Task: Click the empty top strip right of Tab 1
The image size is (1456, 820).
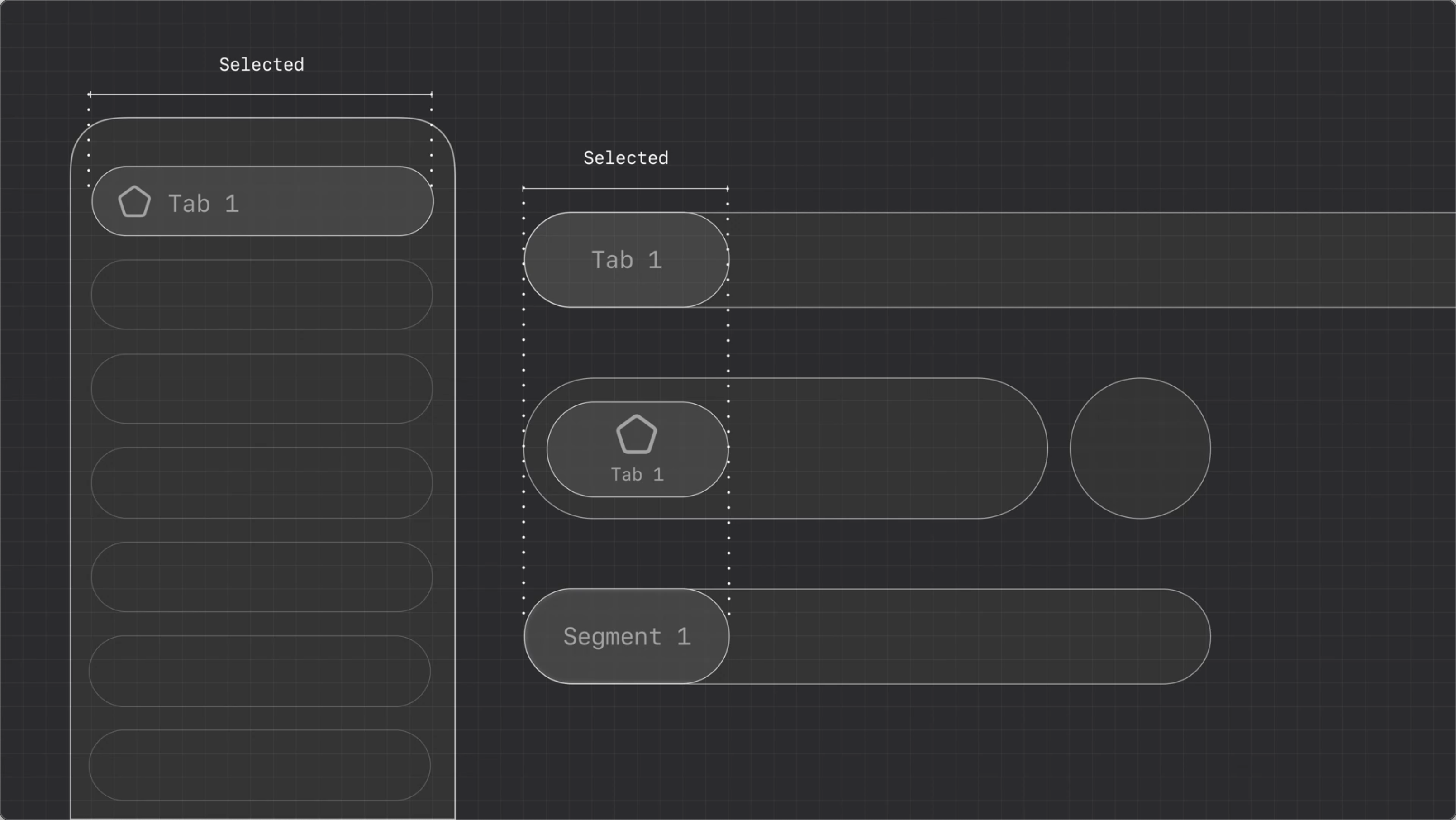Action: tap(1074, 260)
